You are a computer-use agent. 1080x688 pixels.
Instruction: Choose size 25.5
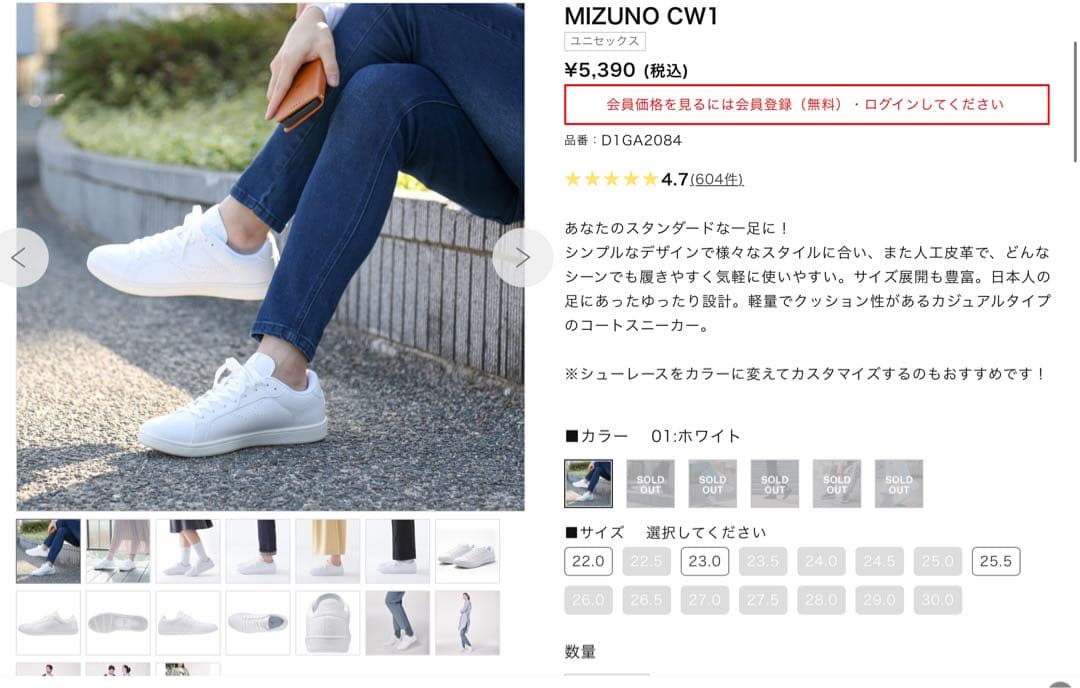tap(996, 561)
